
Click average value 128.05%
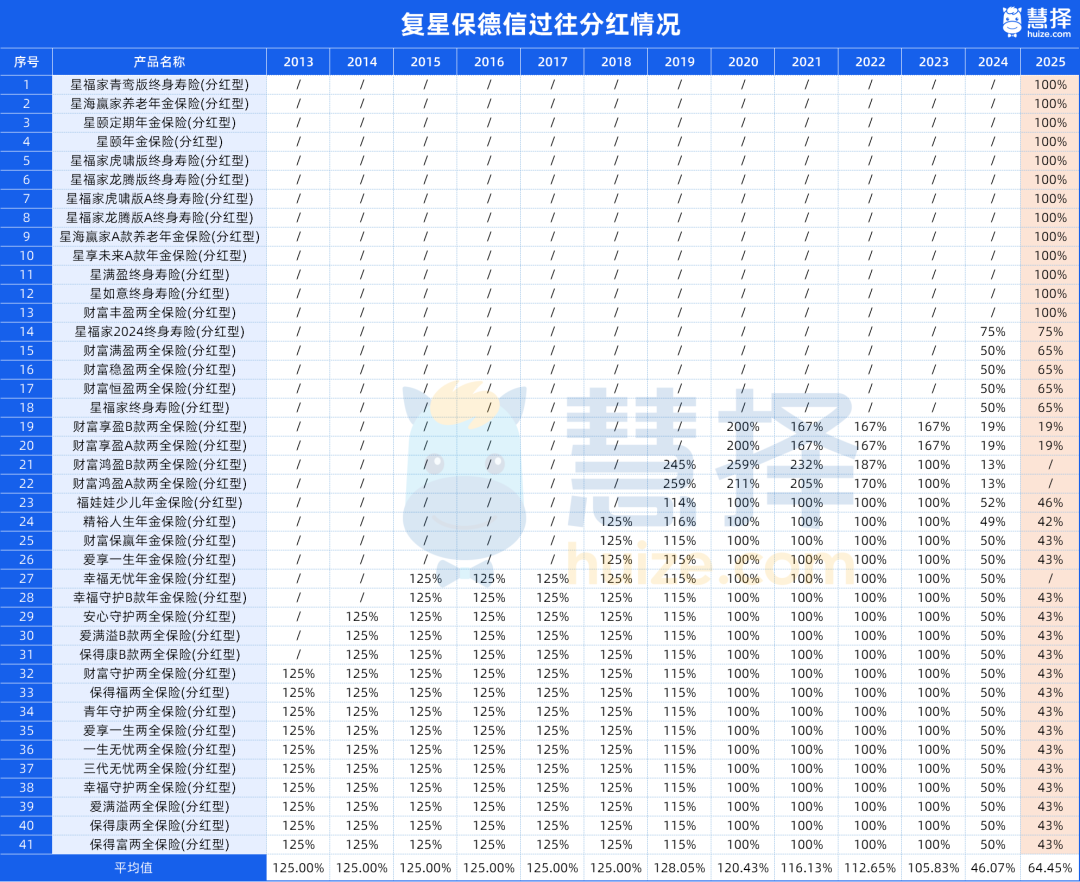680,868
